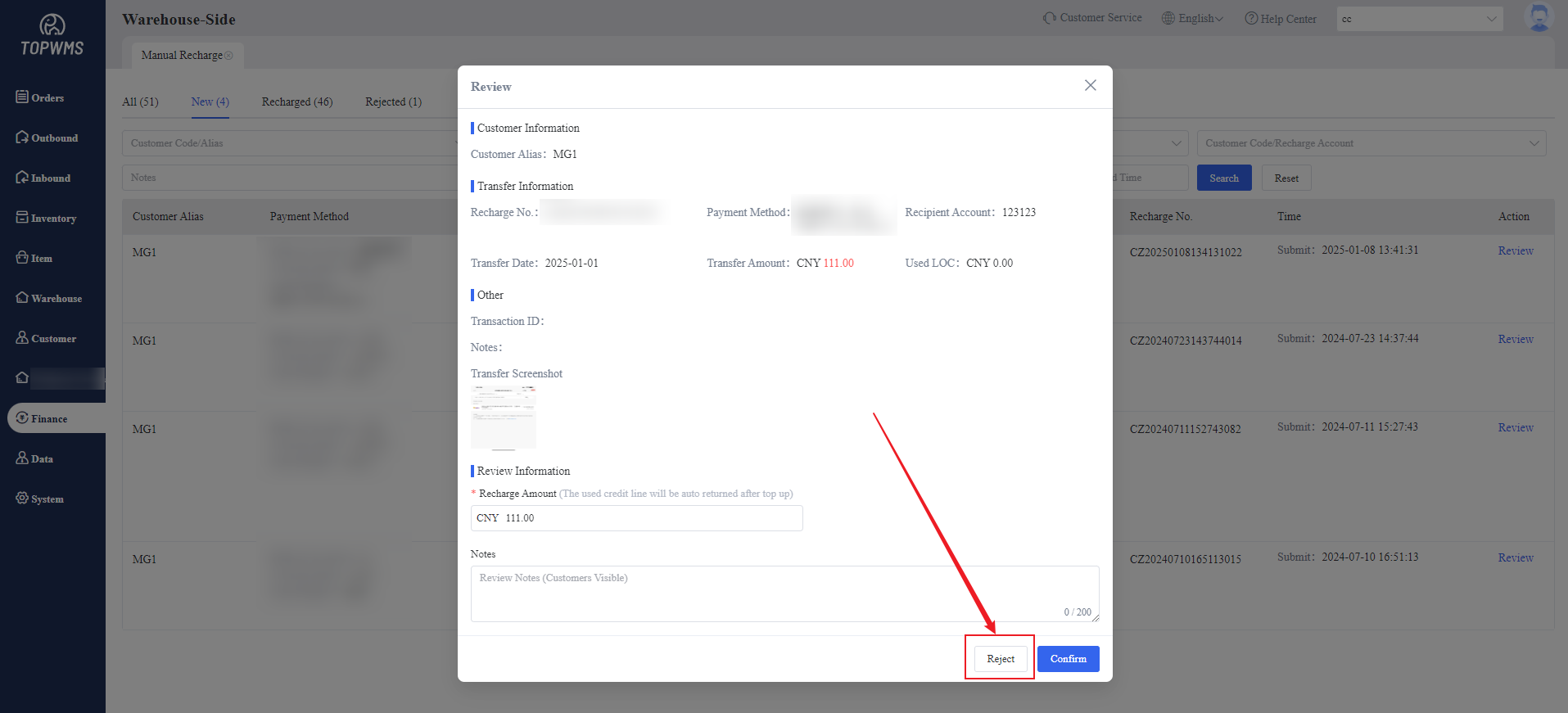Focus the Review Notes text area
1568x713 pixels.
click(784, 593)
